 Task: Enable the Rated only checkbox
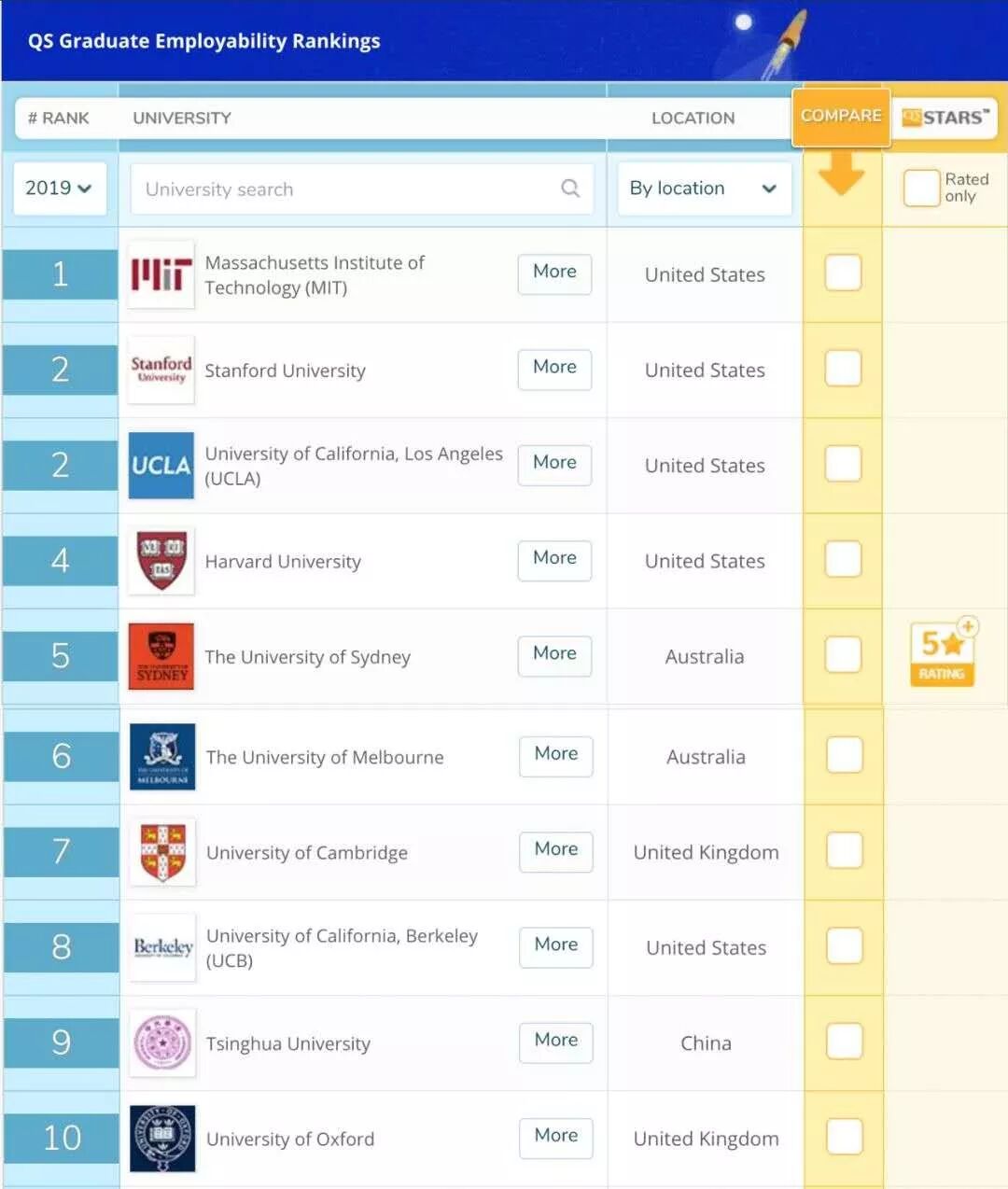[921, 188]
